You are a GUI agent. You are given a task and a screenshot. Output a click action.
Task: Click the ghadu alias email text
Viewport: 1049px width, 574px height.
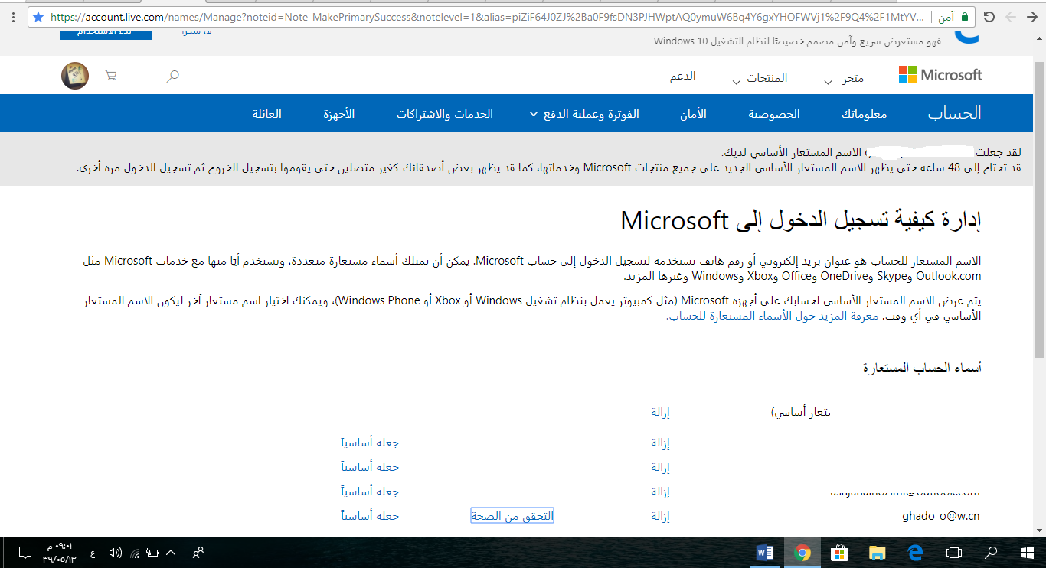point(941,516)
